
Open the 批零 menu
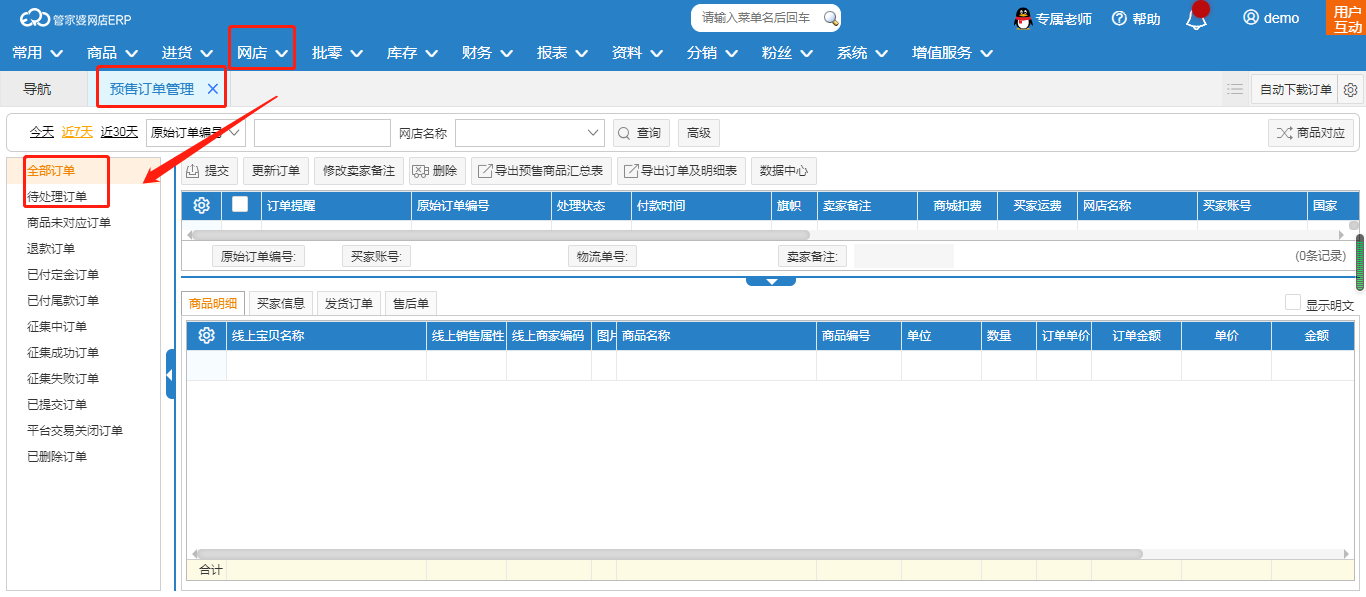337,53
